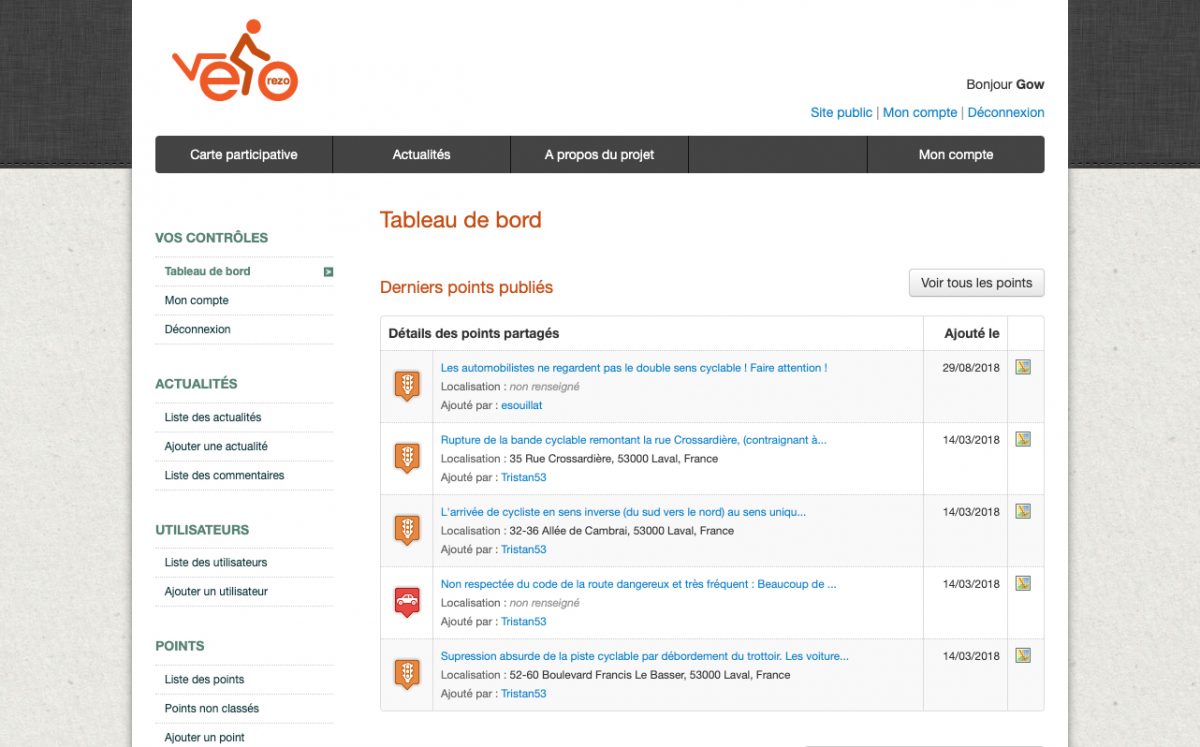This screenshot has height=747, width=1200.
Task: Choose Ajouter une actualité in the sidebar
Action: coord(216,447)
